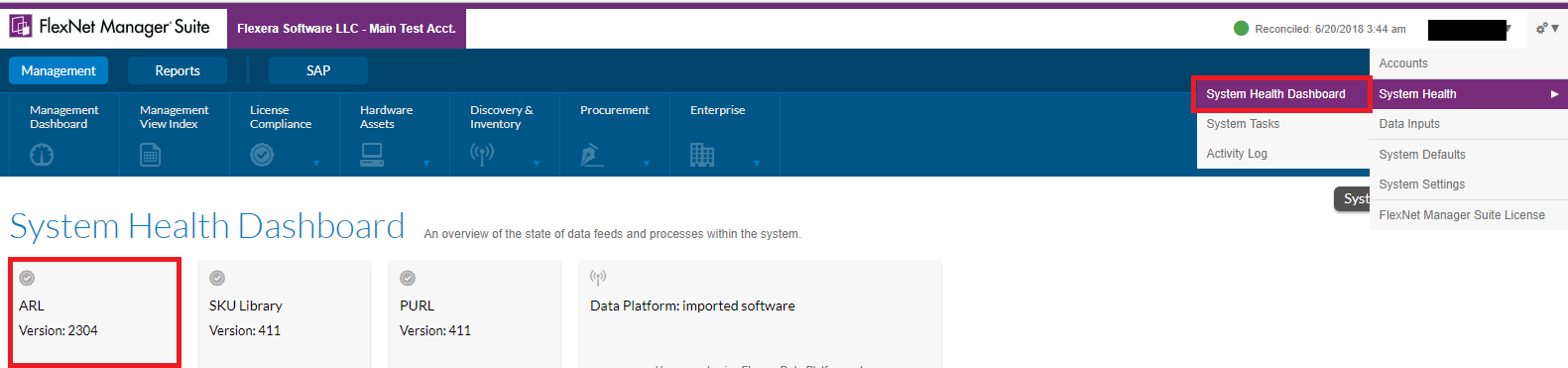Screen dimensions: 1568x368
Task: Click the PURL Version: 411 text
Action: (x=435, y=330)
